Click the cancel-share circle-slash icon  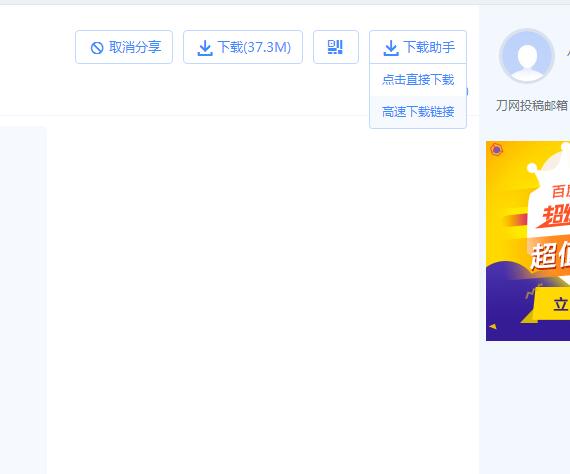point(97,48)
